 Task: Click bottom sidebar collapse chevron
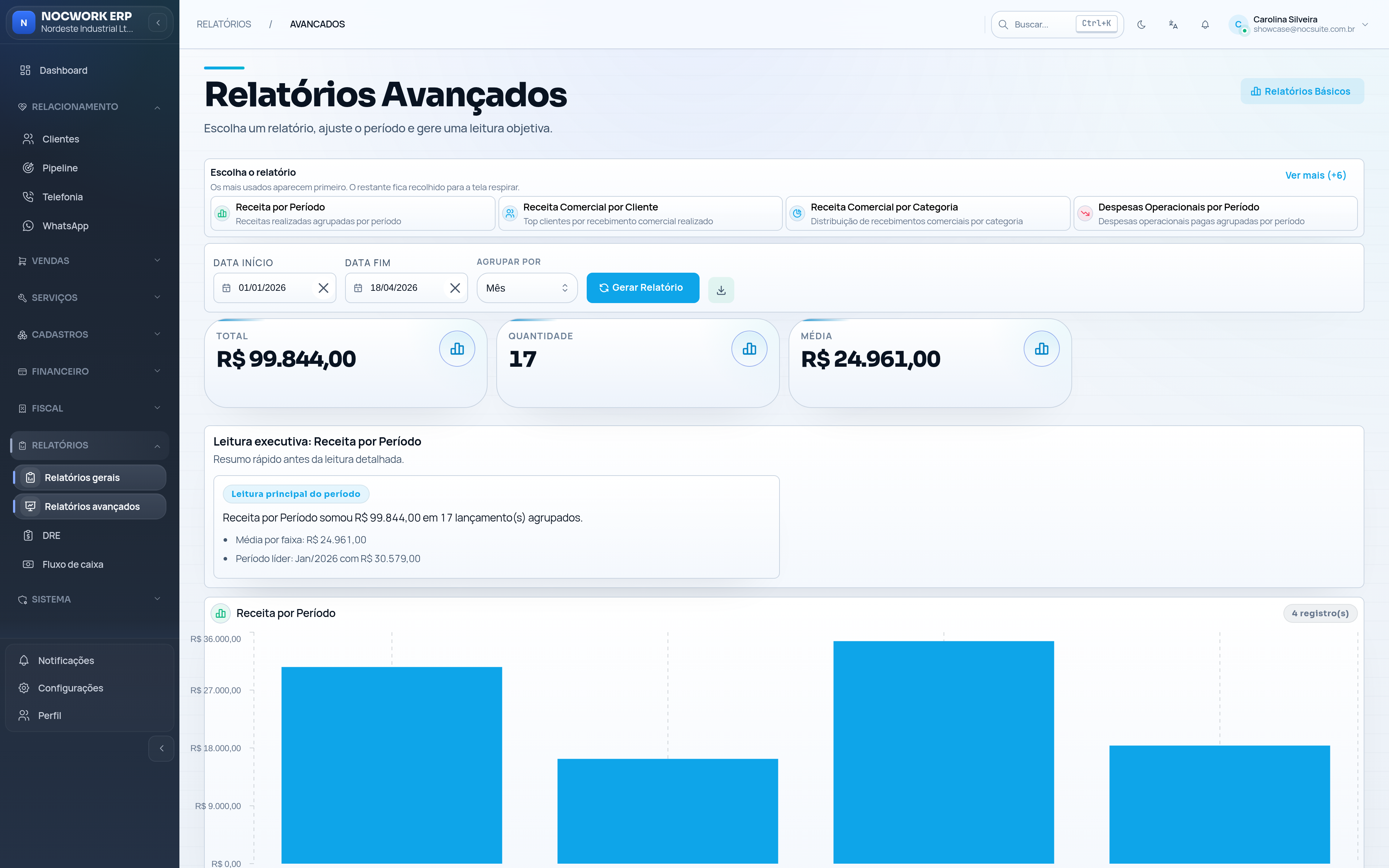tap(161, 749)
